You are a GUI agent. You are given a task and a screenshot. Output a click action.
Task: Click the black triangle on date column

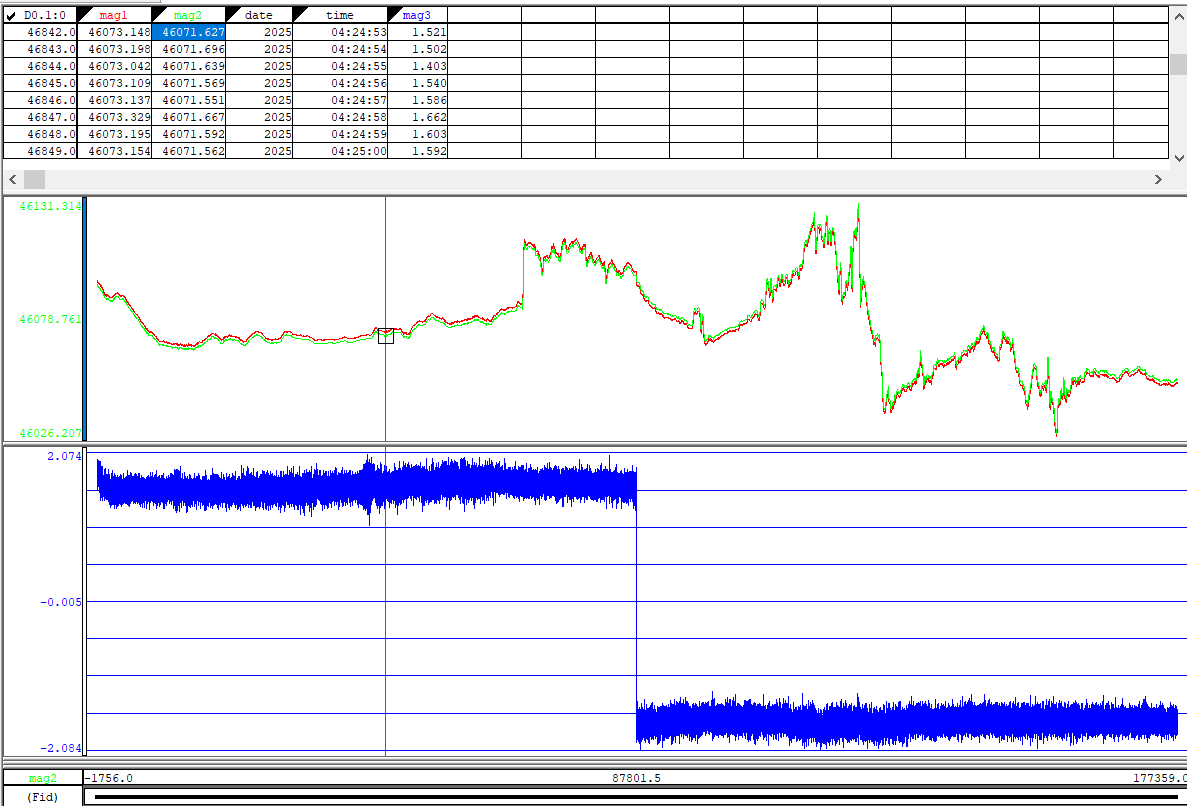[232, 12]
